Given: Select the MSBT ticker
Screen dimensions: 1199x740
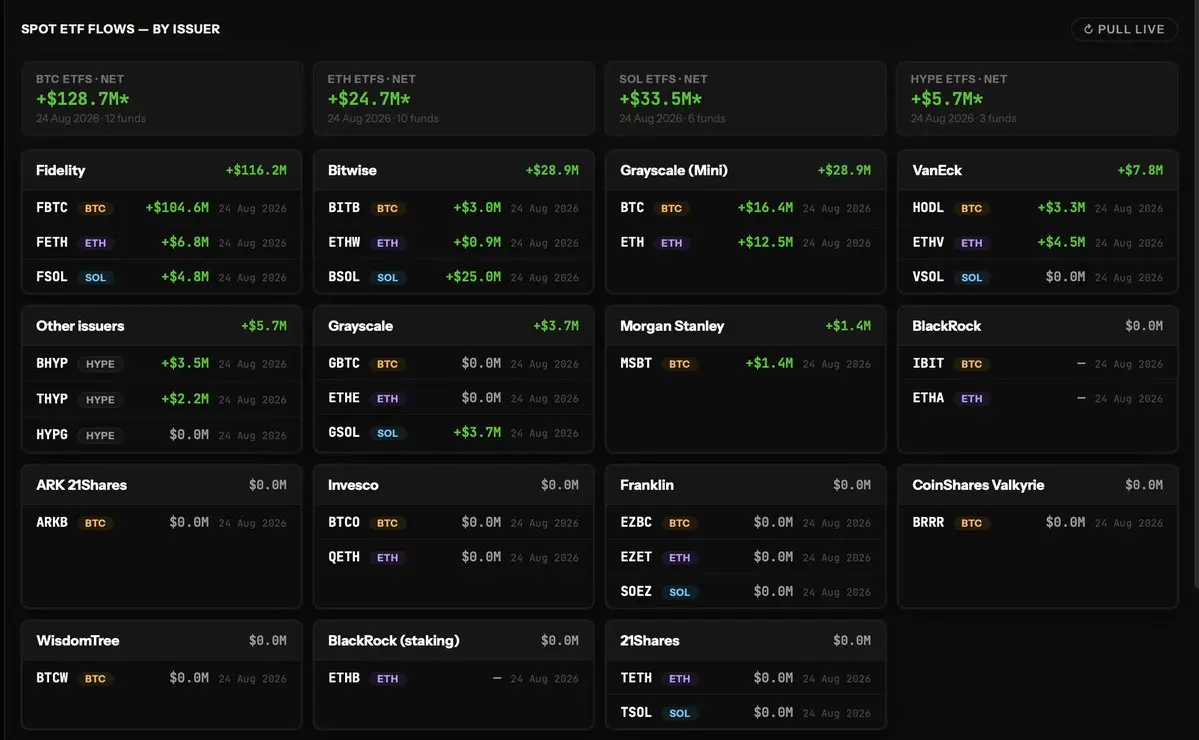Looking at the screenshot, I should point(636,363).
